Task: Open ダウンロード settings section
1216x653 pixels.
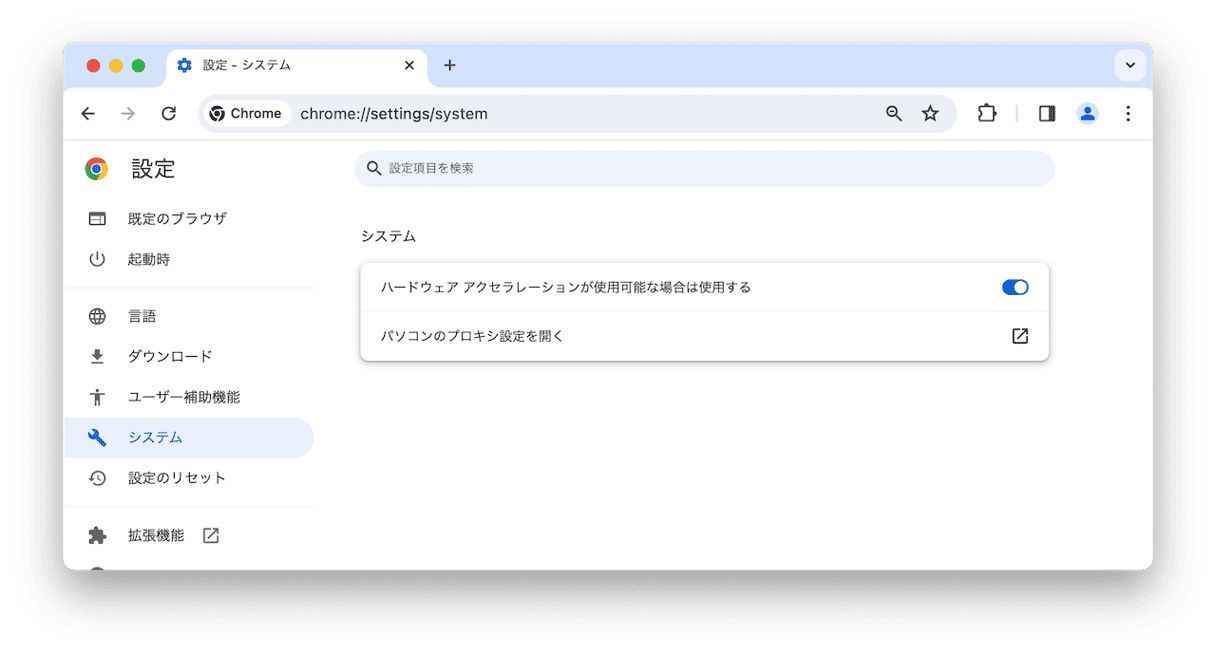Action: (170, 357)
